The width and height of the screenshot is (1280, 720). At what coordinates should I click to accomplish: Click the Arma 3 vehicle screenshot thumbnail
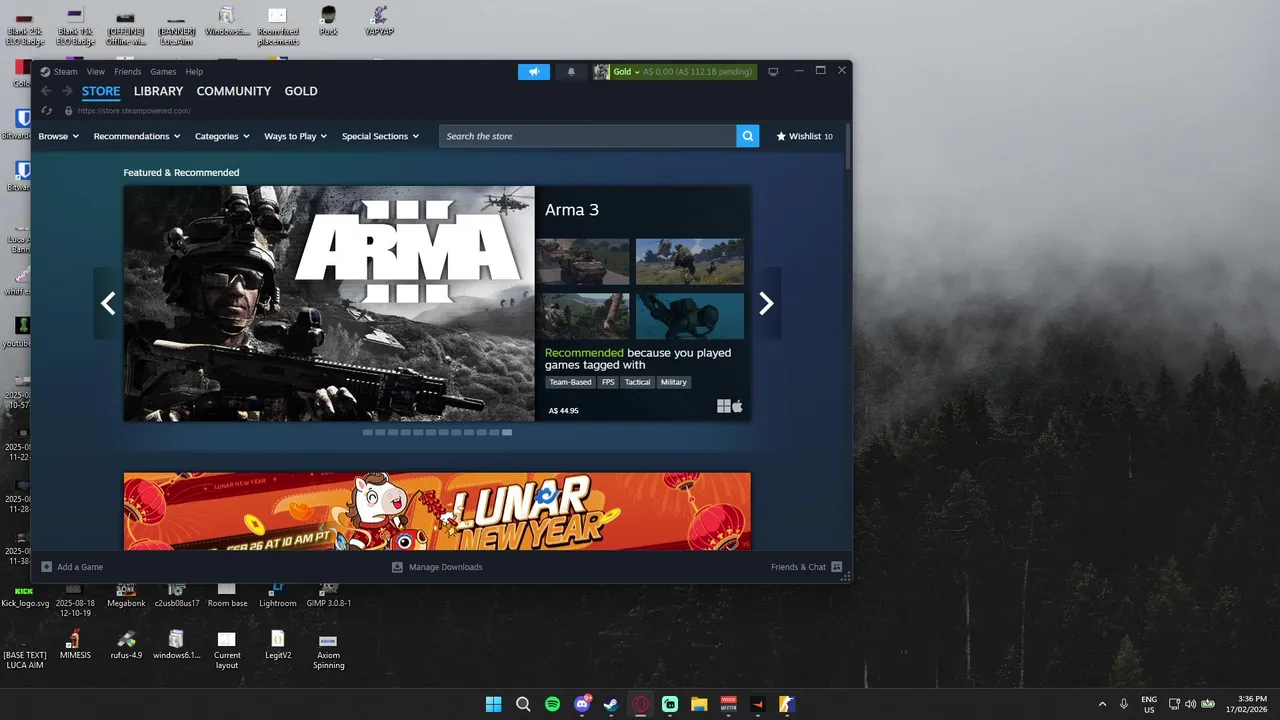click(x=583, y=261)
